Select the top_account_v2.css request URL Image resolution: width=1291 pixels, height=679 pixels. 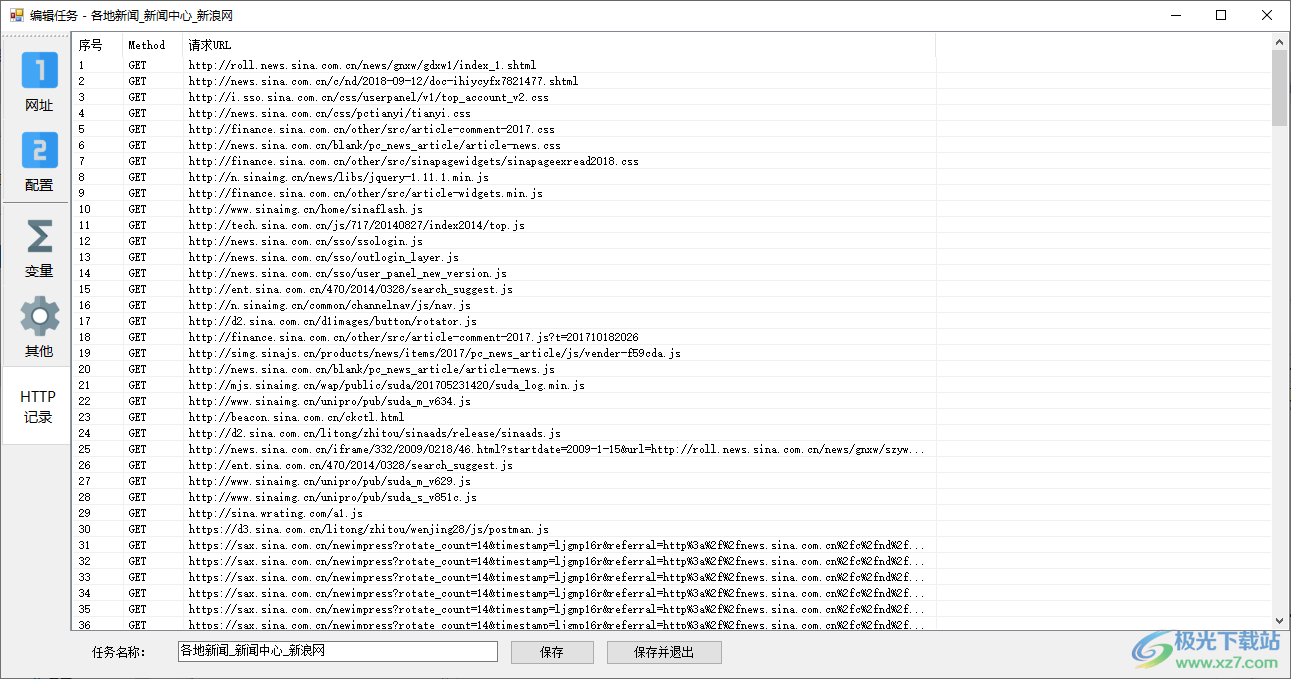(x=368, y=97)
